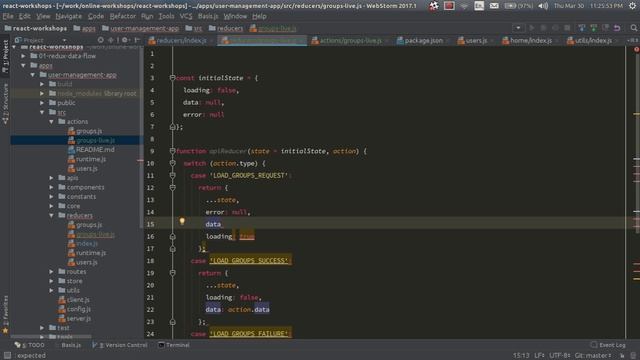
Task: Click the error indicator atop editor gutter
Action: (x=636, y=50)
